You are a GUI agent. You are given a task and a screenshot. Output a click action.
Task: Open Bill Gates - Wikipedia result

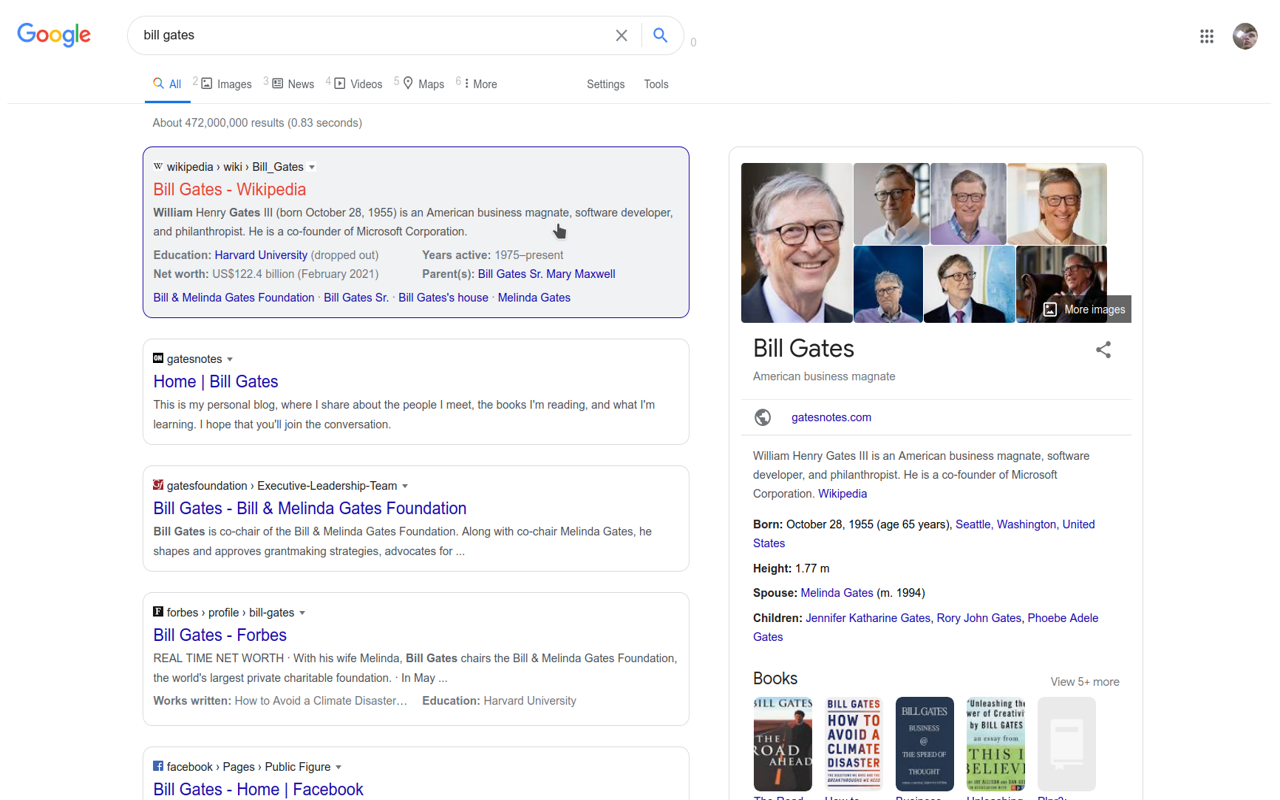click(229, 189)
